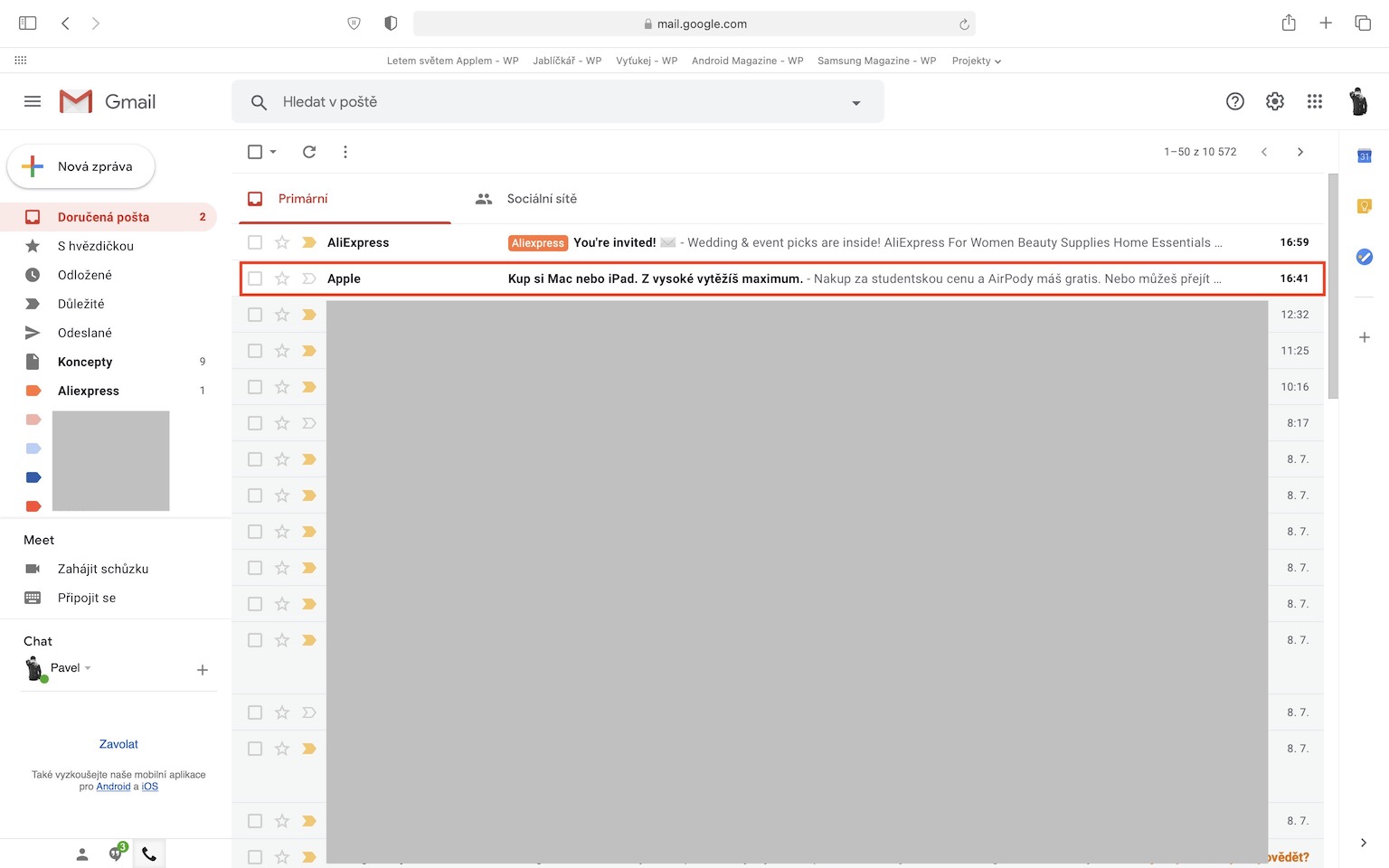Viewport: 1389px width, 868px height.
Task: Open the Jablíčkář - WP bookmark
Action: coord(567,61)
